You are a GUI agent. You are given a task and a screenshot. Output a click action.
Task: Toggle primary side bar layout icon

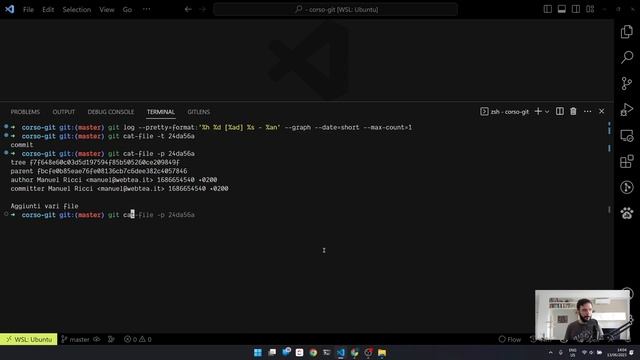tap(548, 9)
